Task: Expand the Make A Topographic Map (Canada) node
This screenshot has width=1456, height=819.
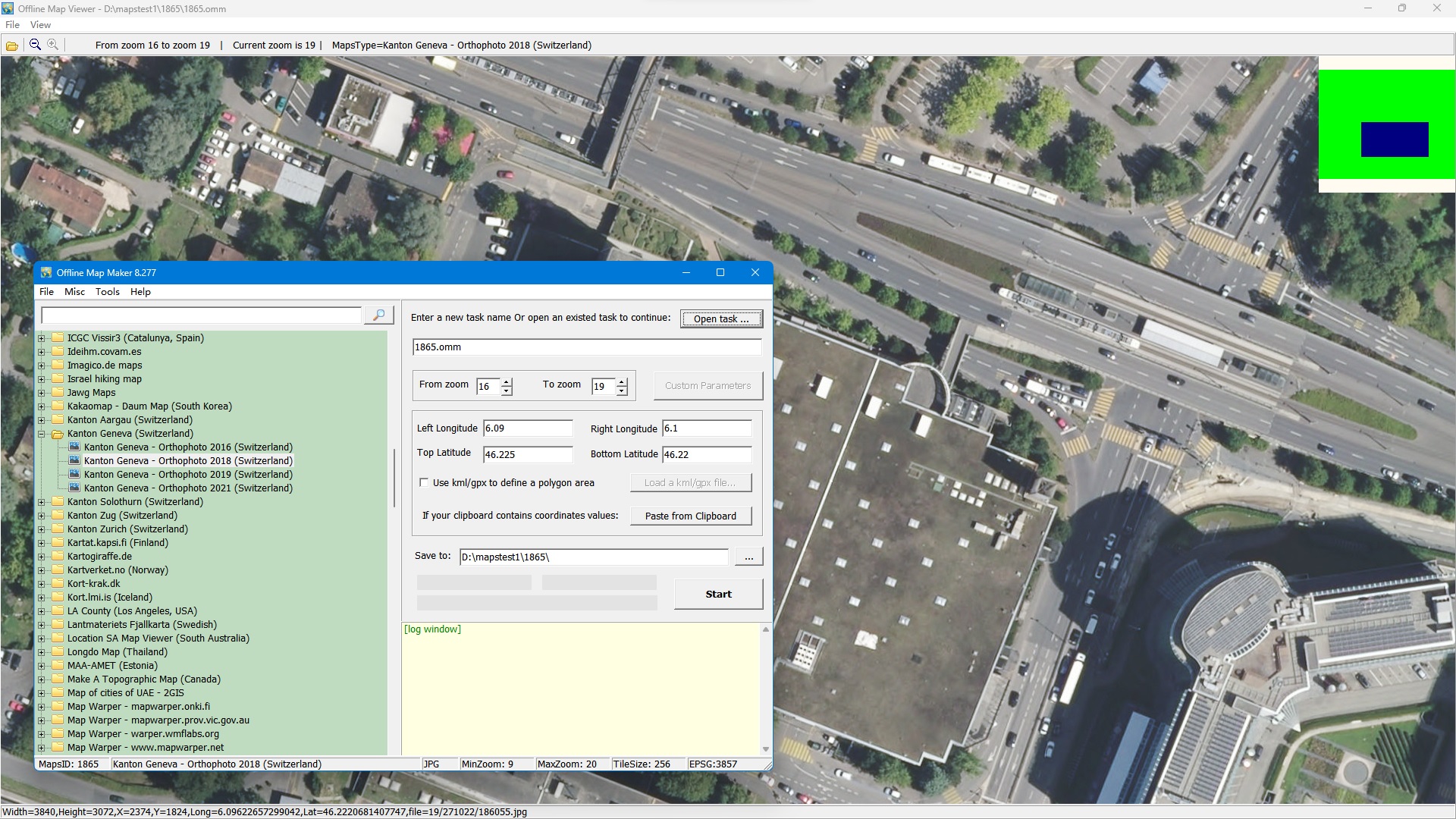Action: (42, 679)
